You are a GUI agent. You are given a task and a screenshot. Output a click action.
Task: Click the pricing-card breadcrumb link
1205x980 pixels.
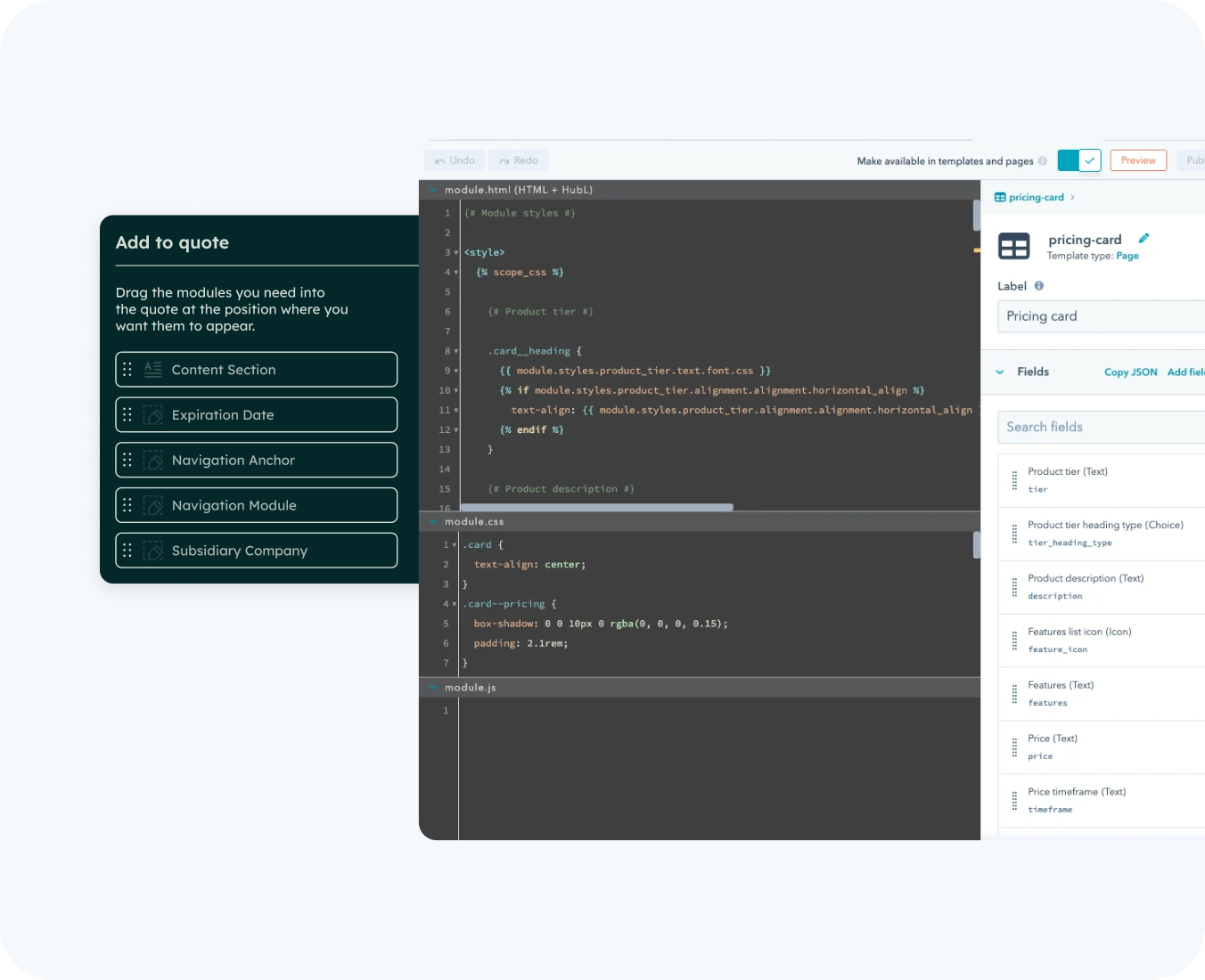[x=1037, y=198]
